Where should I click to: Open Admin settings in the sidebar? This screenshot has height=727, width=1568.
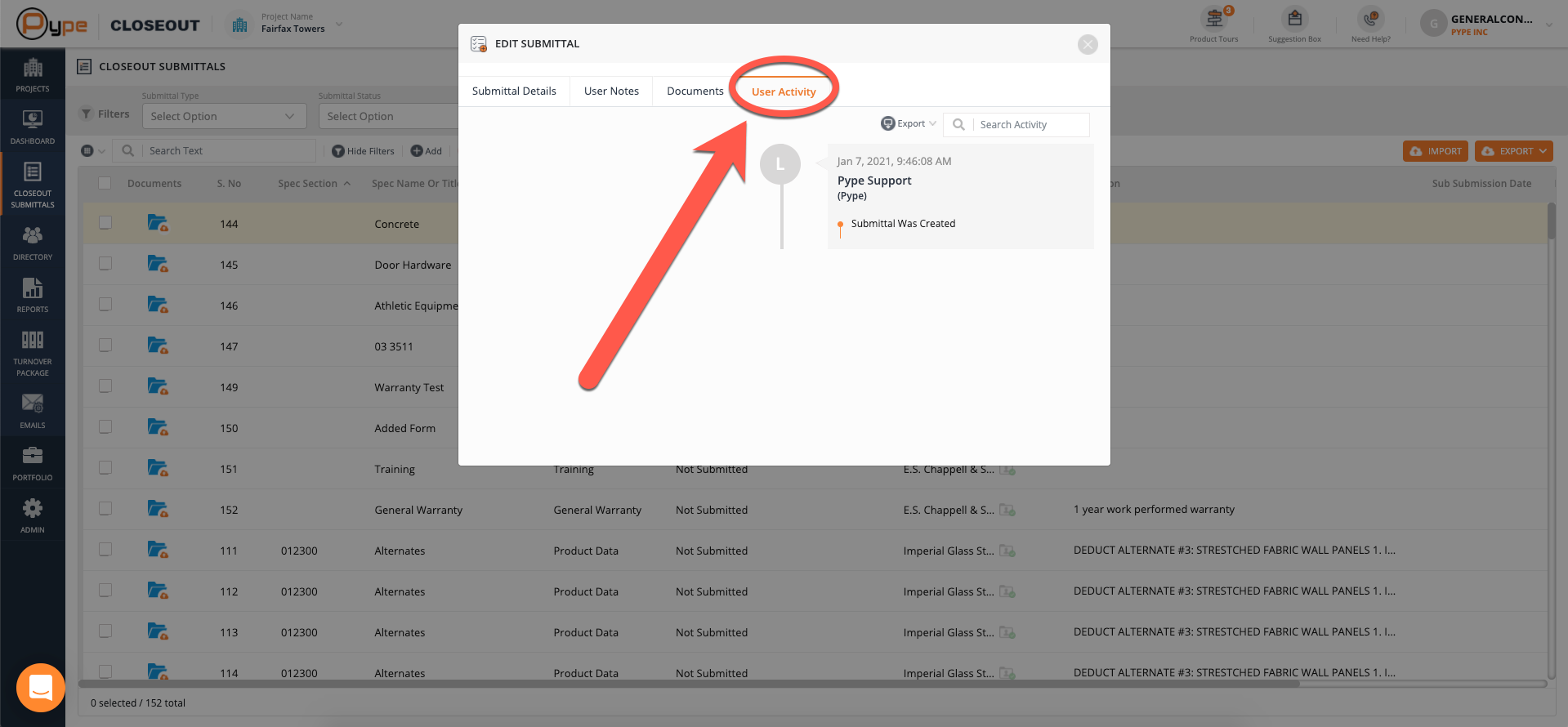pos(33,516)
